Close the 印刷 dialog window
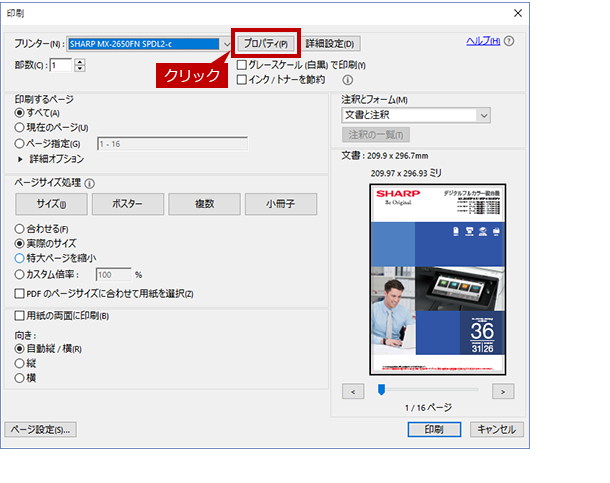The image size is (610, 483). [x=518, y=13]
